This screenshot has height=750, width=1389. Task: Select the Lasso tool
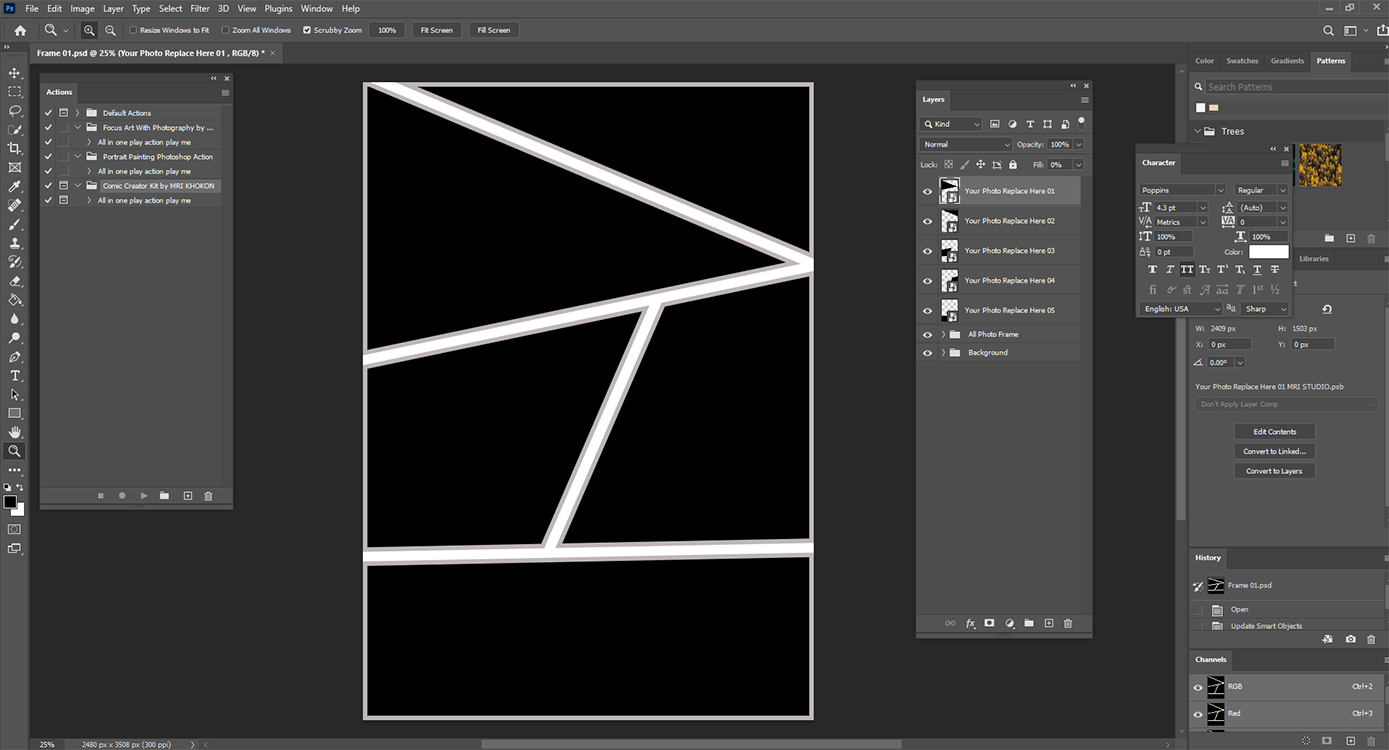tap(14, 111)
